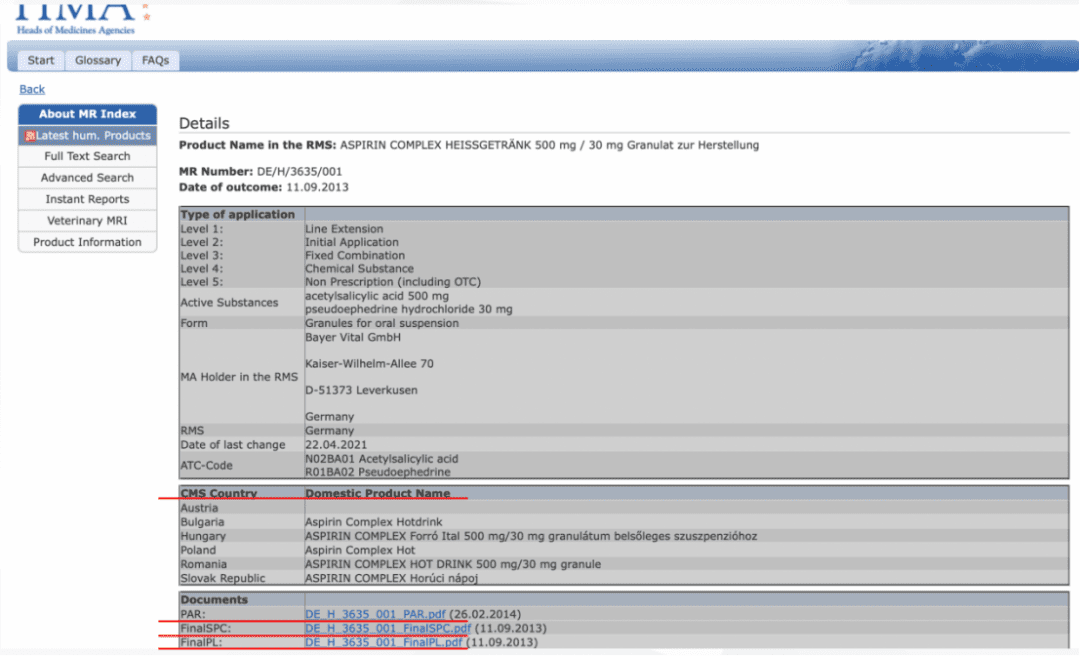Open the Start tab
Viewport: 1080px width, 656px height.
point(41,61)
